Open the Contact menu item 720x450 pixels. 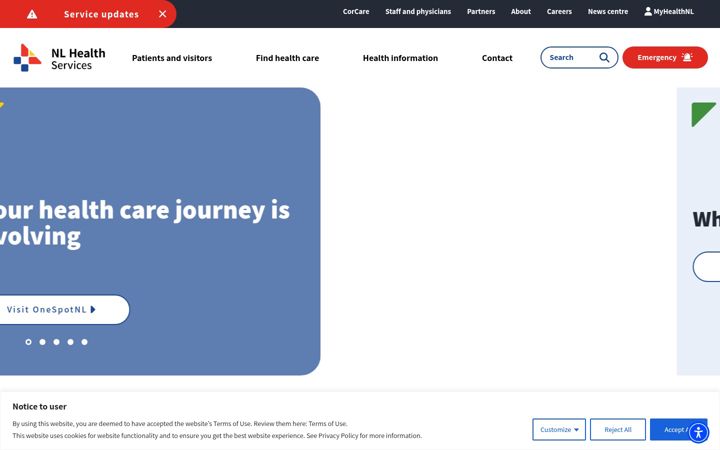click(x=497, y=58)
